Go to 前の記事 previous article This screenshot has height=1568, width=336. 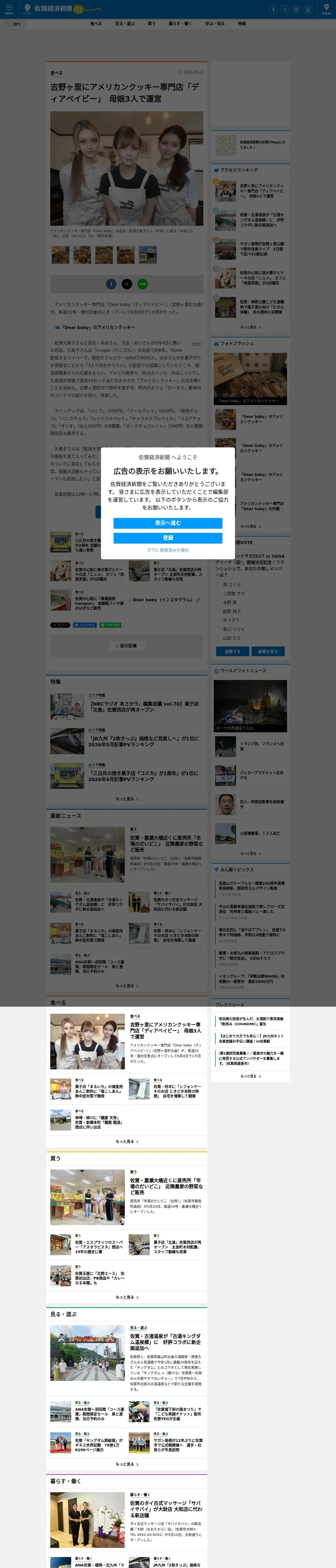(x=127, y=646)
